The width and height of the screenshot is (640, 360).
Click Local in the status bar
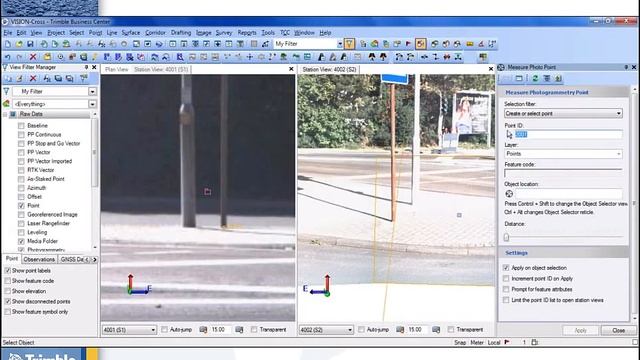[x=494, y=342]
